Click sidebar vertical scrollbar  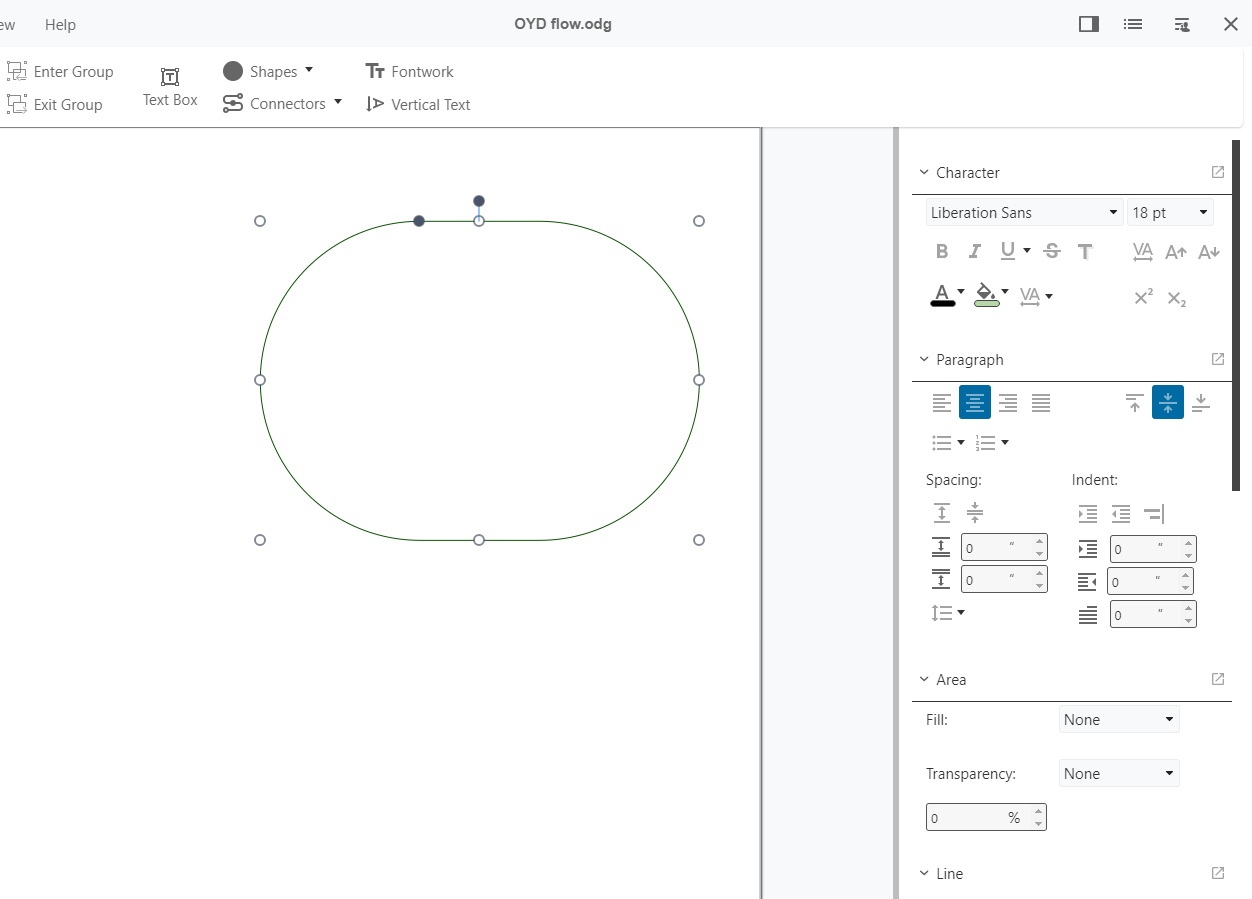point(1236,315)
